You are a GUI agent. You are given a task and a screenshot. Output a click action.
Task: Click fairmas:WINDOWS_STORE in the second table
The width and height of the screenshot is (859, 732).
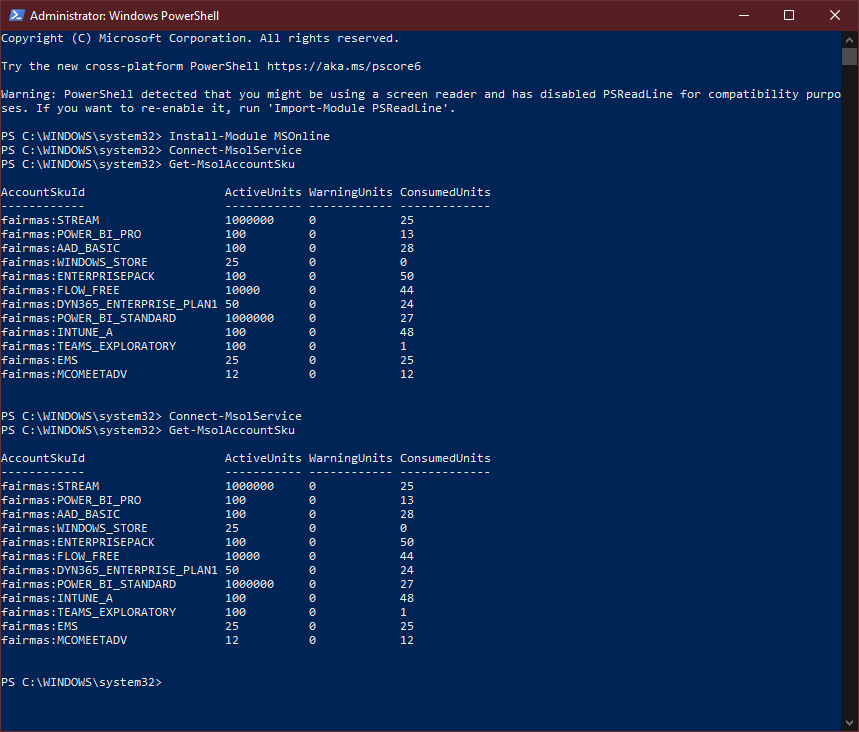(75, 528)
